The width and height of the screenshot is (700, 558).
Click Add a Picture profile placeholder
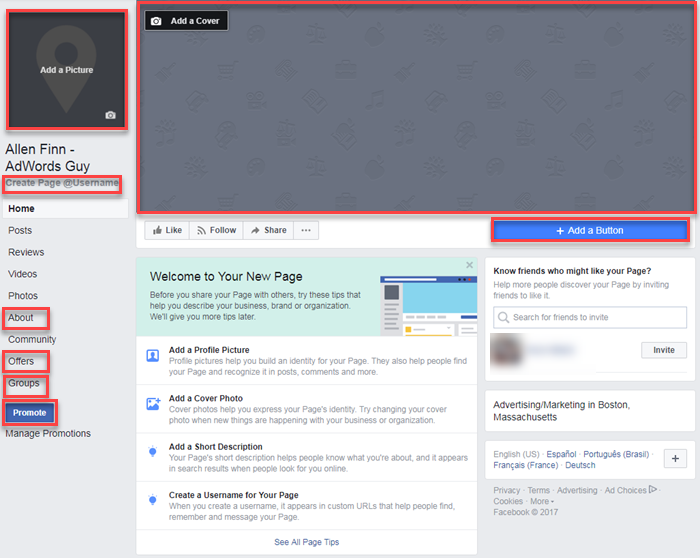point(67,70)
